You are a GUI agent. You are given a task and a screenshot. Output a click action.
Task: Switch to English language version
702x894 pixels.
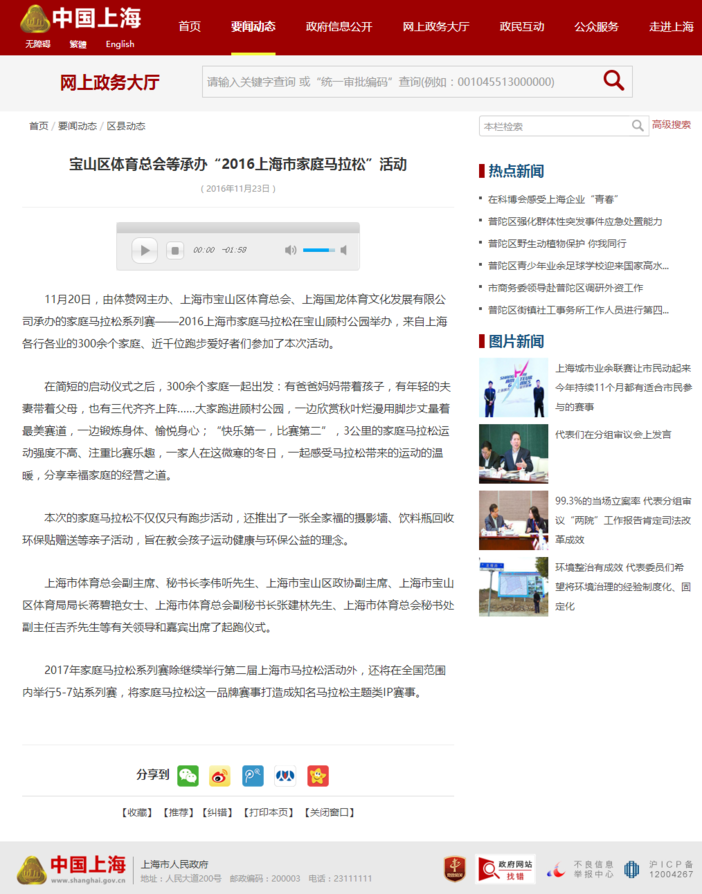(120, 44)
